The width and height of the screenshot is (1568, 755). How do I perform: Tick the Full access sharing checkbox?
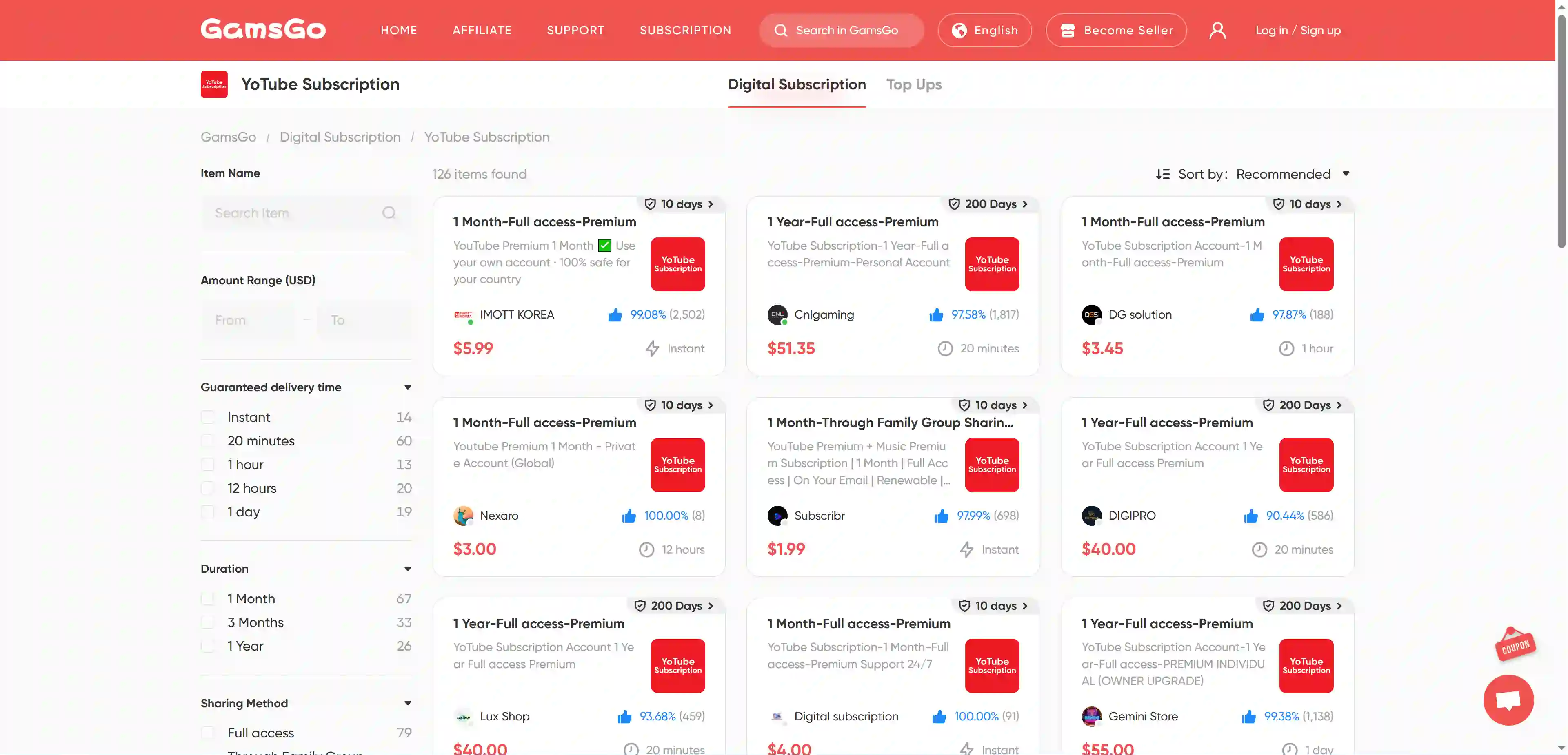[208, 733]
